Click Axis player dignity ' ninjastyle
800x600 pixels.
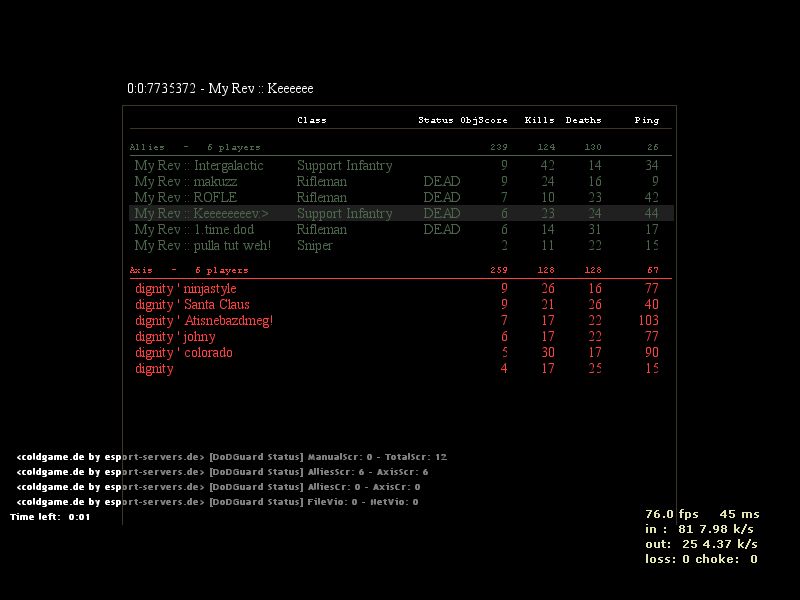[186, 289]
